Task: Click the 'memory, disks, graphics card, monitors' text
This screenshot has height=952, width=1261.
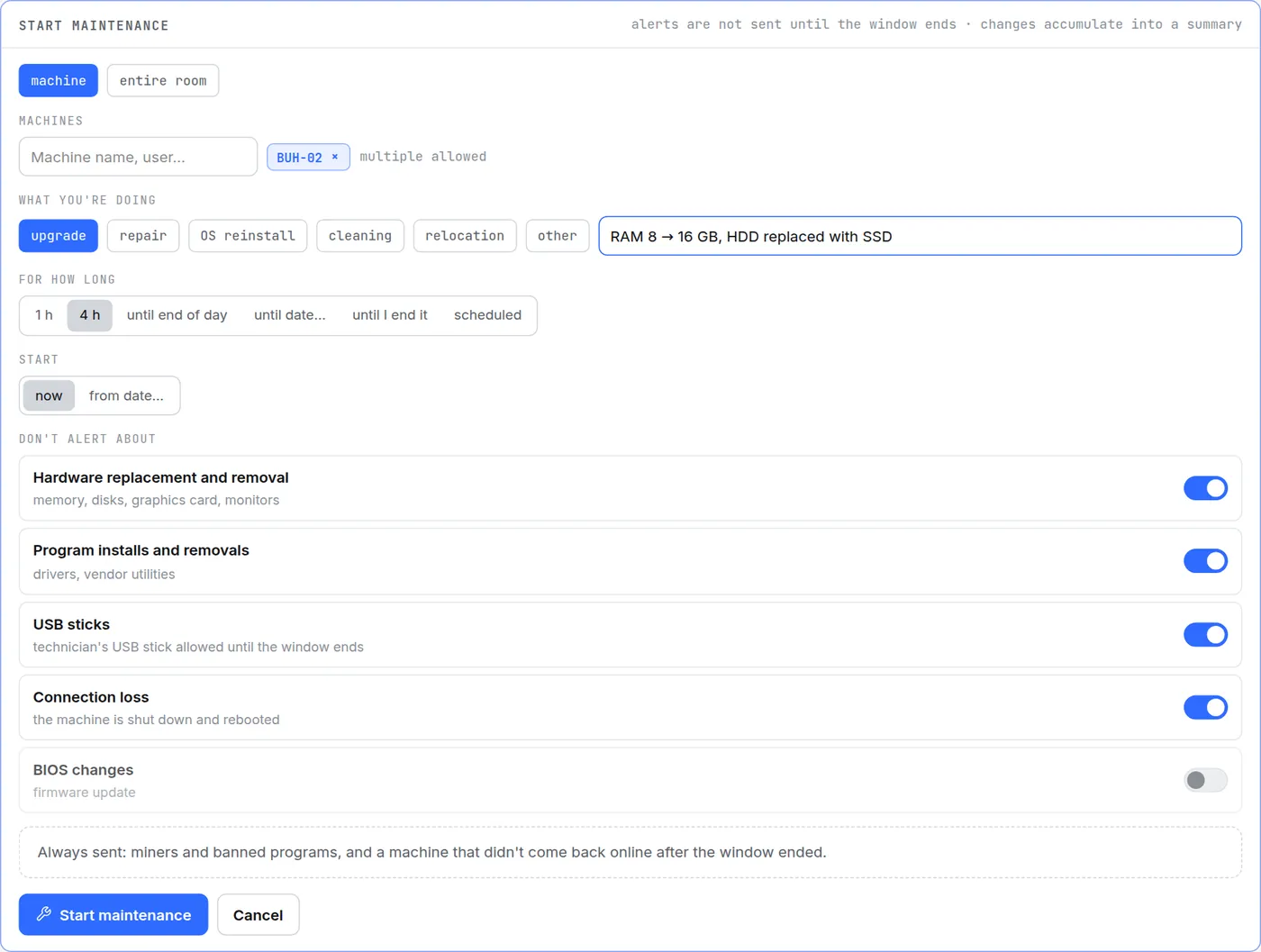Action: pos(157,501)
